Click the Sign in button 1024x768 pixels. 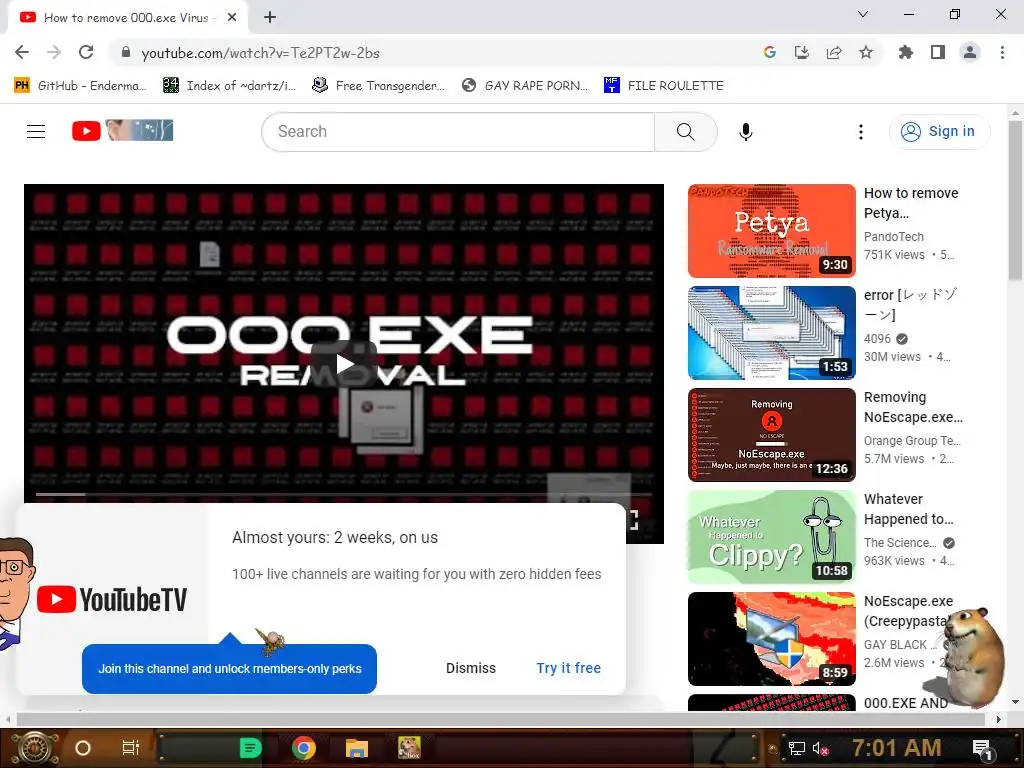pos(939,131)
